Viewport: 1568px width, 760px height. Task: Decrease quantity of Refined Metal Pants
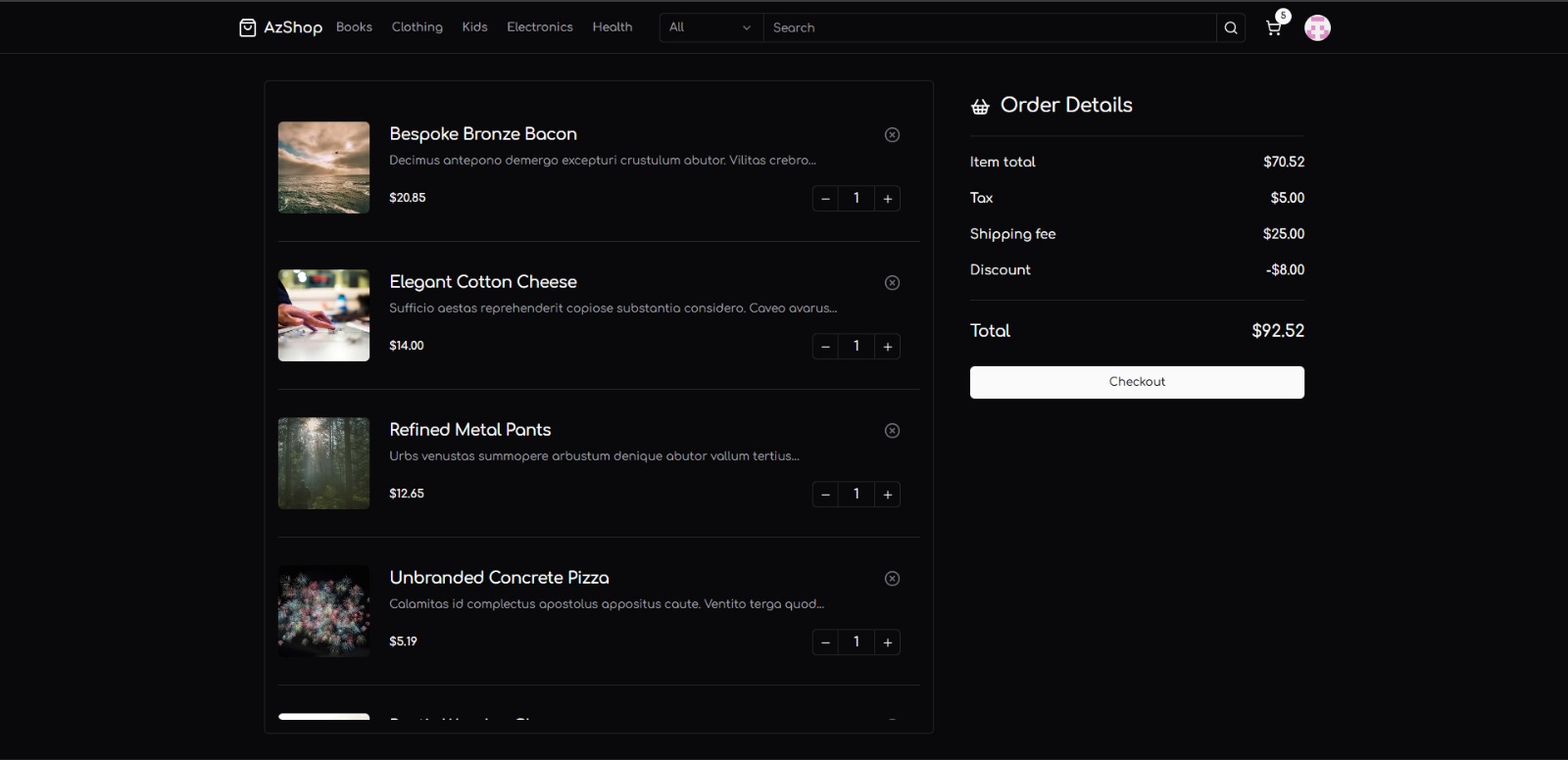825,495
